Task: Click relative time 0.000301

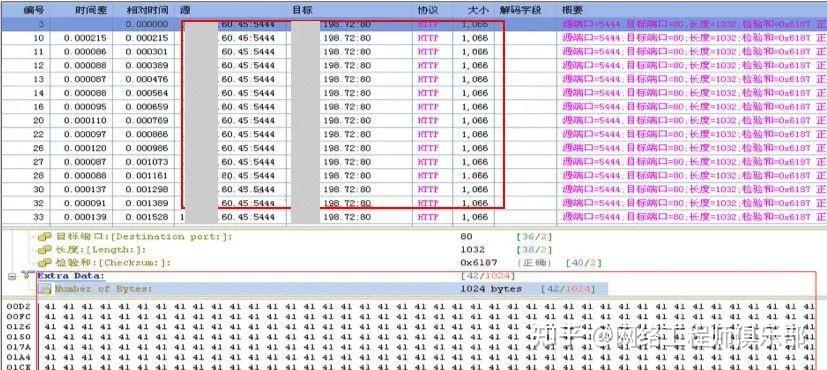Action: coord(147,52)
